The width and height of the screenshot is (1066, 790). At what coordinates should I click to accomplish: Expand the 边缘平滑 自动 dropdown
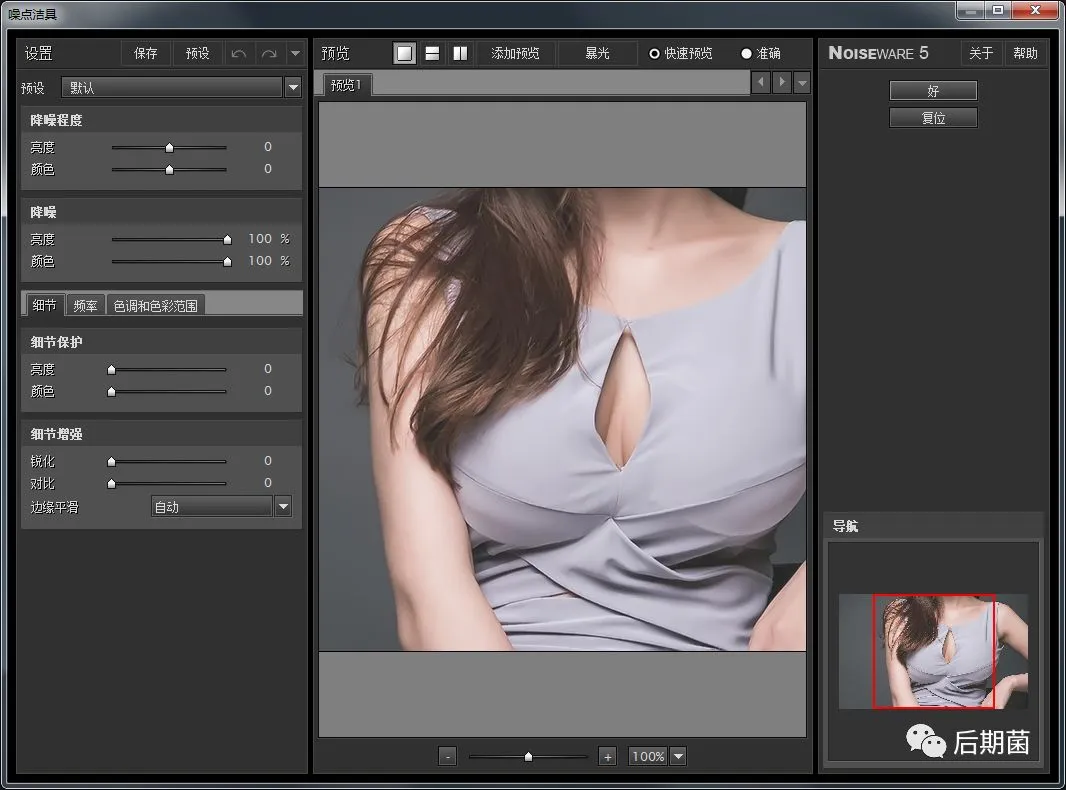pyautogui.click(x=283, y=507)
